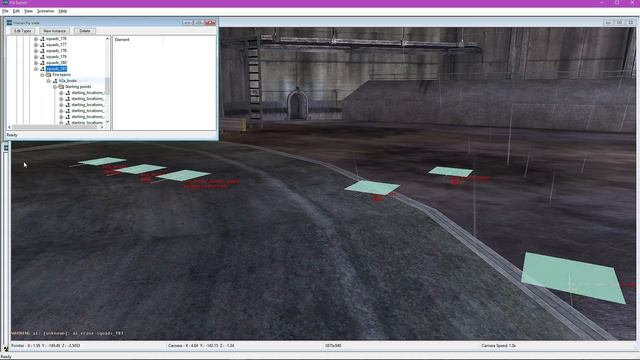640x360 pixels.
Task: Click the tree scroll-up arrow
Action: (x=107, y=39)
